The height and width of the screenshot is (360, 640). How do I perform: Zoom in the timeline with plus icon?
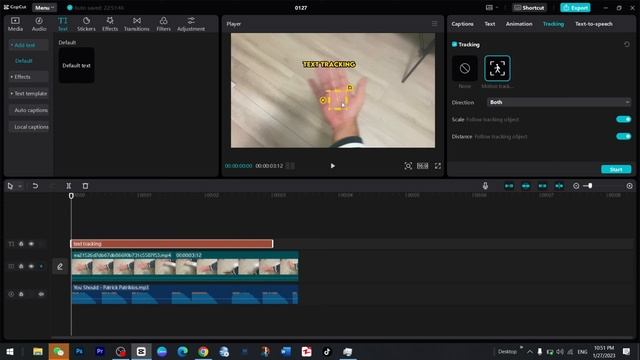(629, 186)
